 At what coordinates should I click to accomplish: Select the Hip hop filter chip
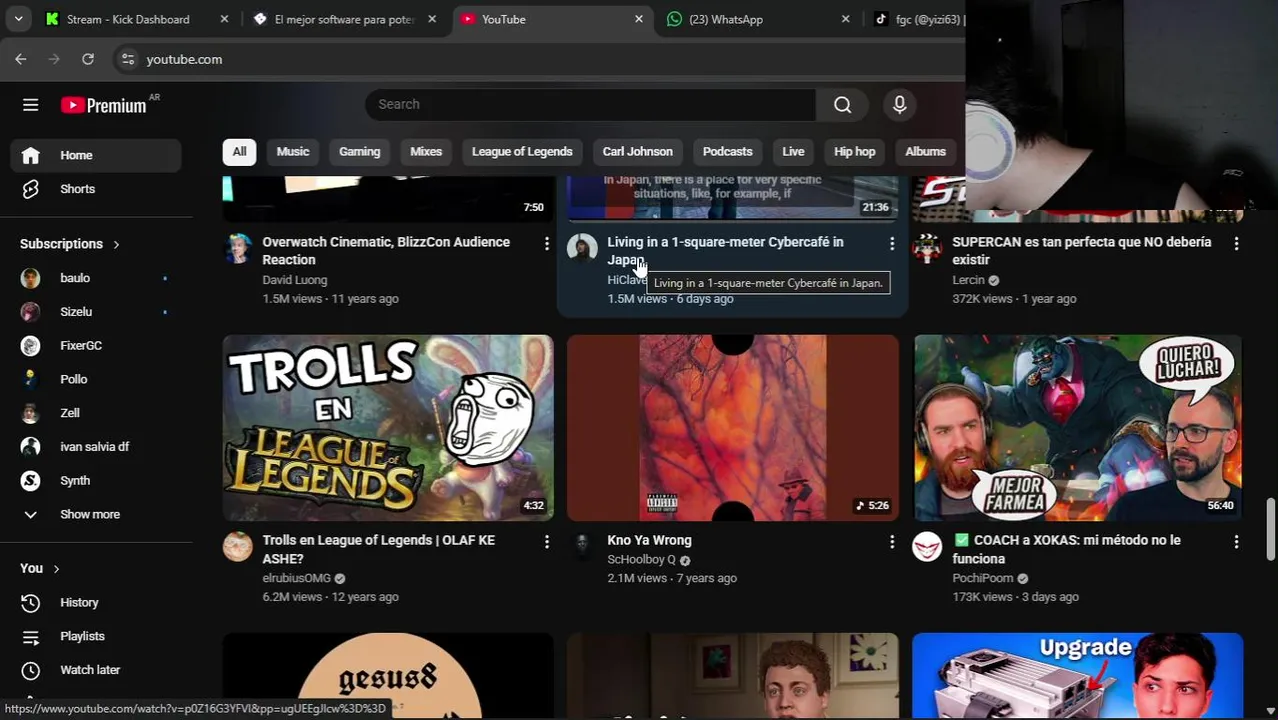[855, 152]
